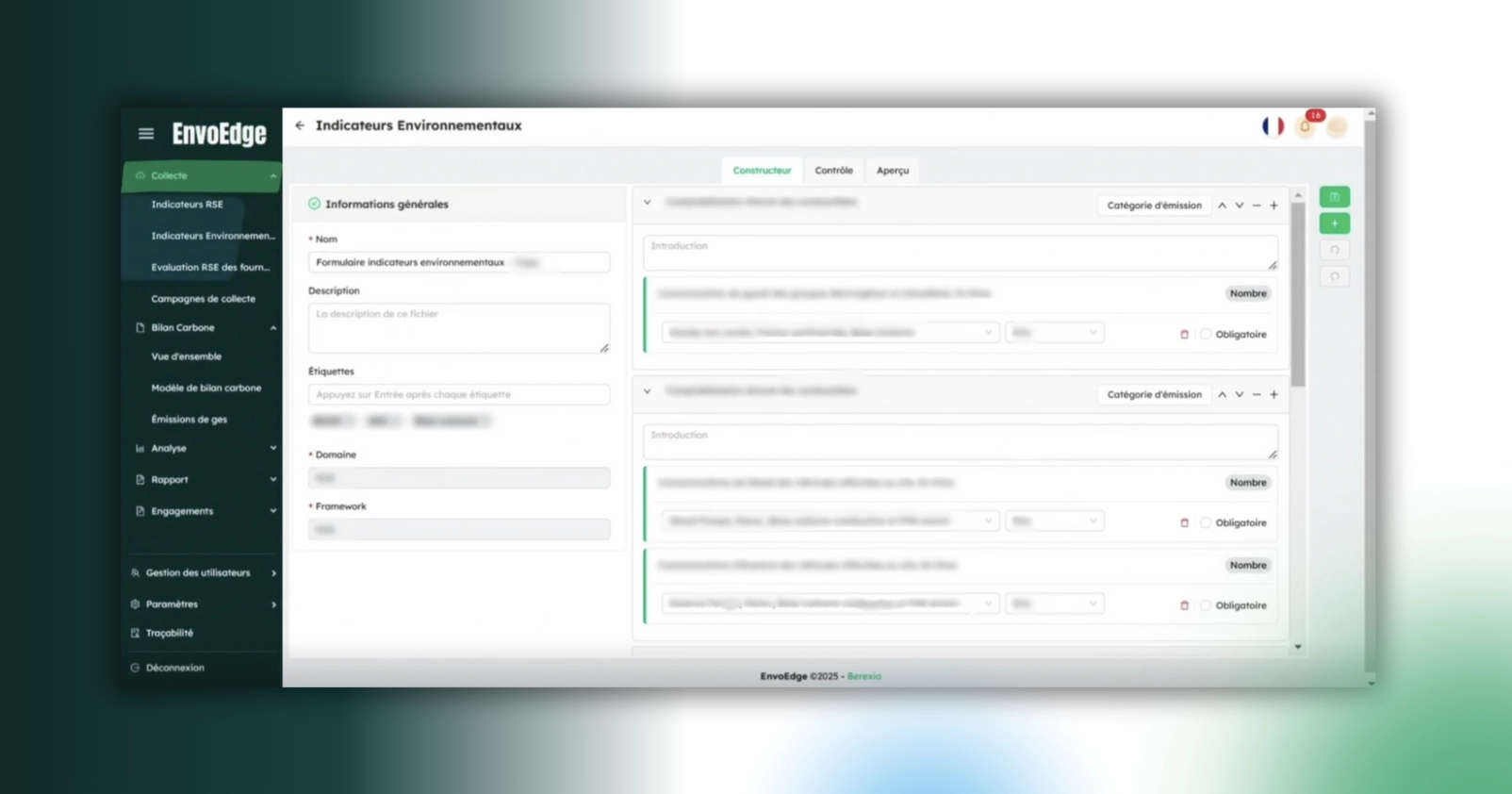The height and width of the screenshot is (794, 1512).
Task: Delete the third question with red trash icon
Action: point(1185,605)
